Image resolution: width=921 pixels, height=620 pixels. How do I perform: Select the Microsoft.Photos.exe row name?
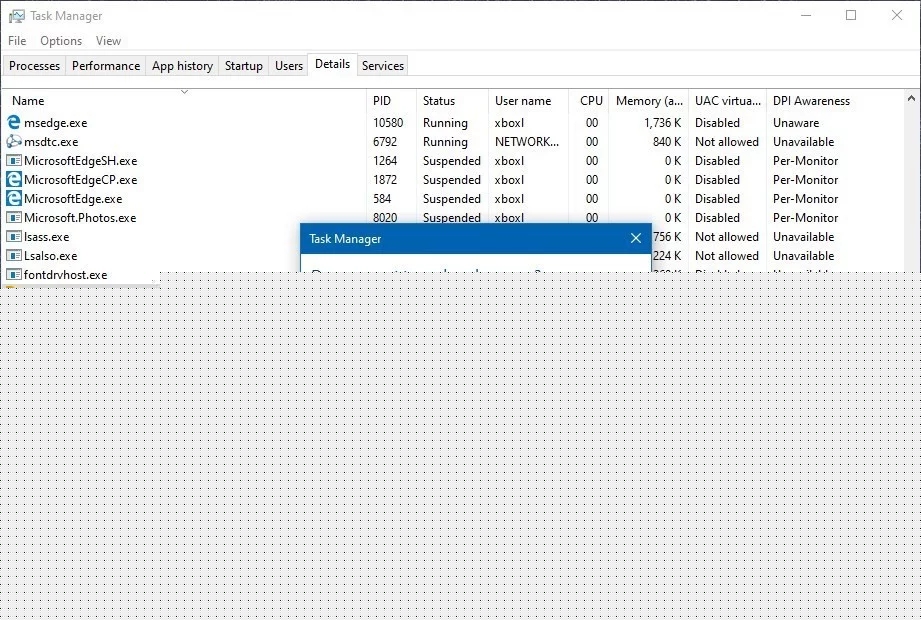tap(80, 218)
